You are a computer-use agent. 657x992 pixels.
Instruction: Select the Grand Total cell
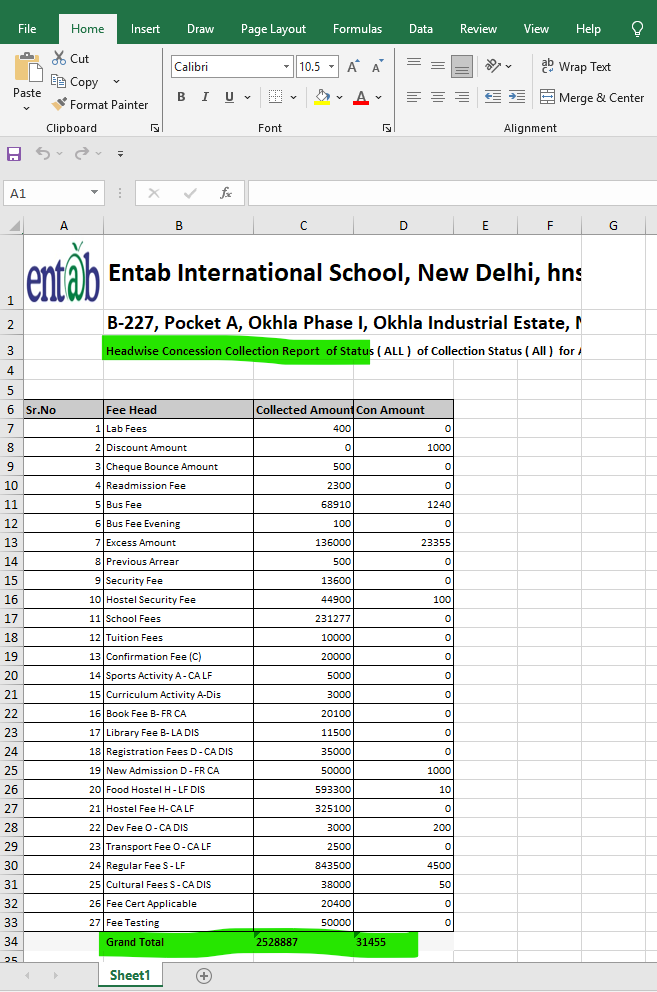coord(178,941)
